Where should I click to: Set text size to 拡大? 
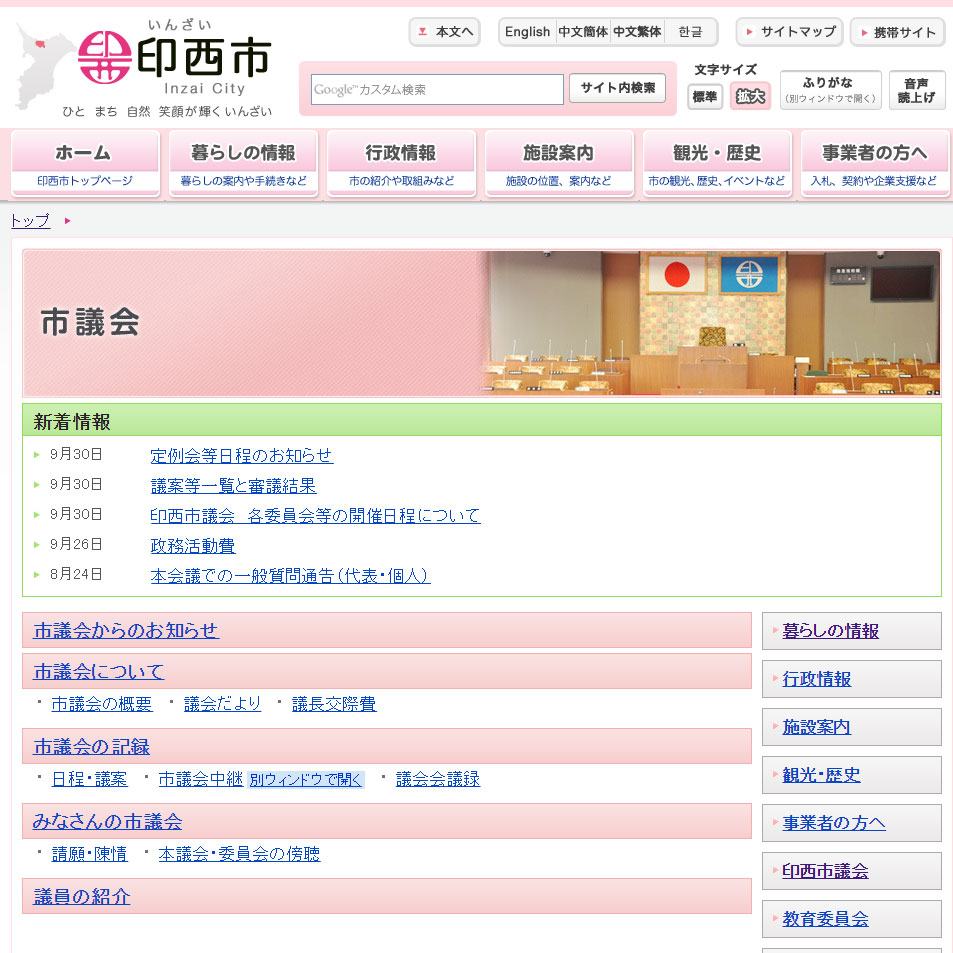(x=750, y=97)
